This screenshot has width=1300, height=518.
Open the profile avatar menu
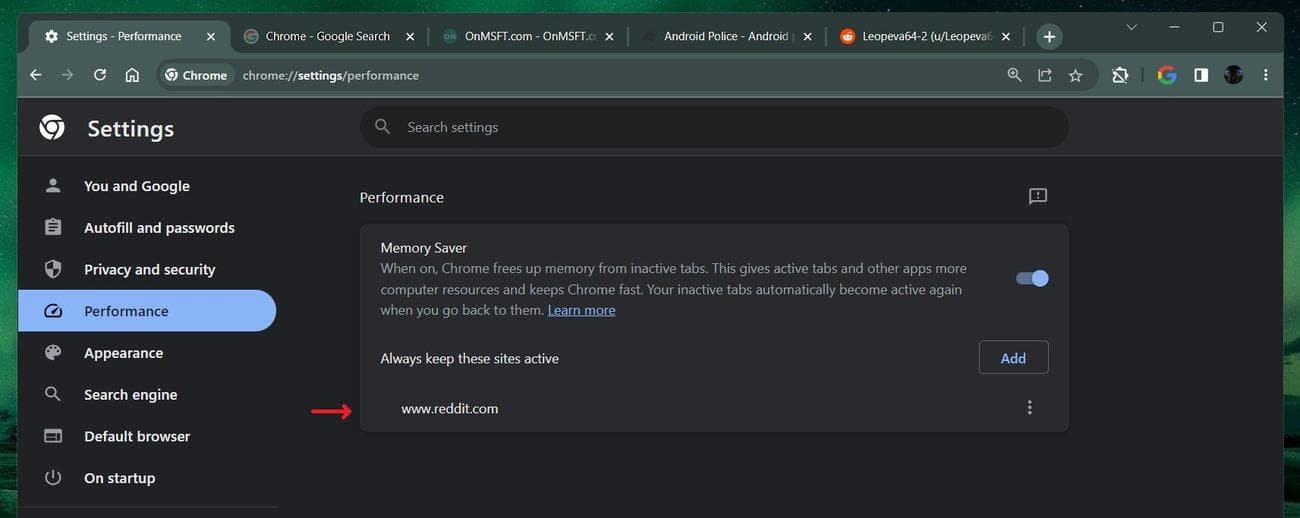click(x=1233, y=75)
